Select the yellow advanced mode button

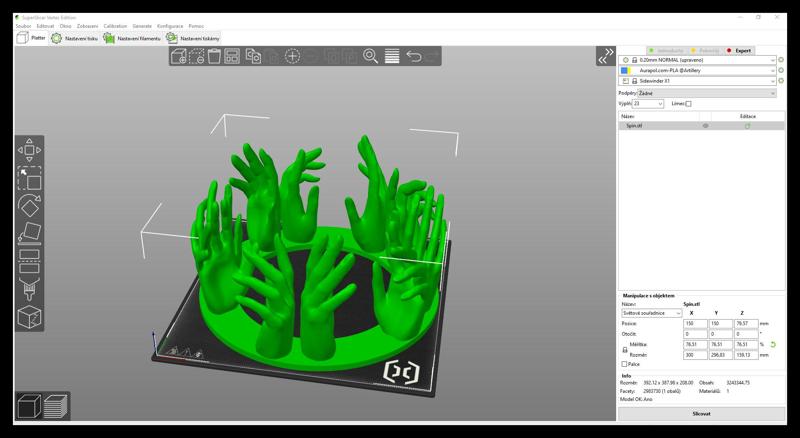705,51
